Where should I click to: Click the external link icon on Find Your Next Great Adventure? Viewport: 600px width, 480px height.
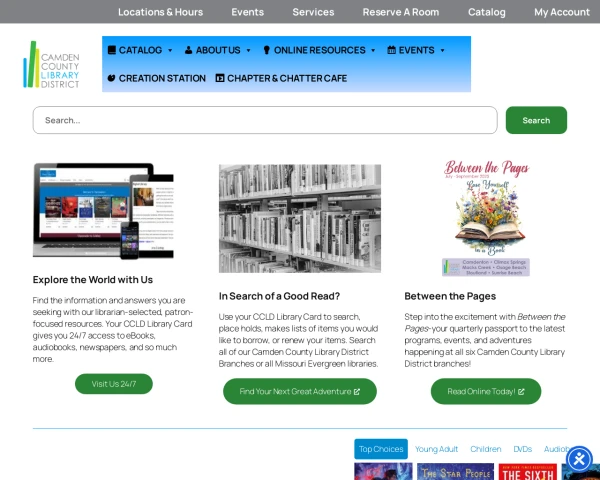pos(357,392)
